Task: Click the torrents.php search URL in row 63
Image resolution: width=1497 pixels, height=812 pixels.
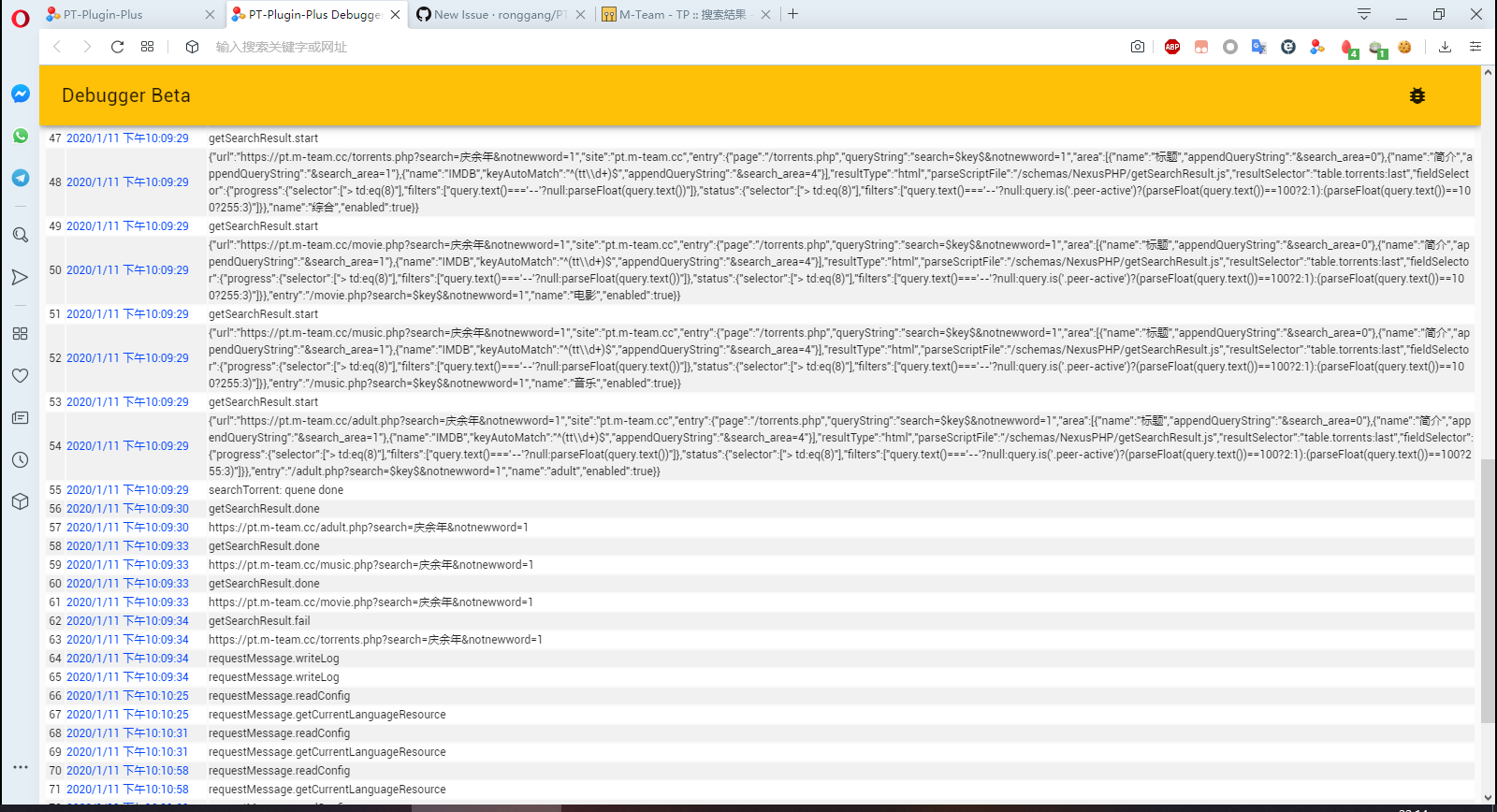Action: point(376,640)
